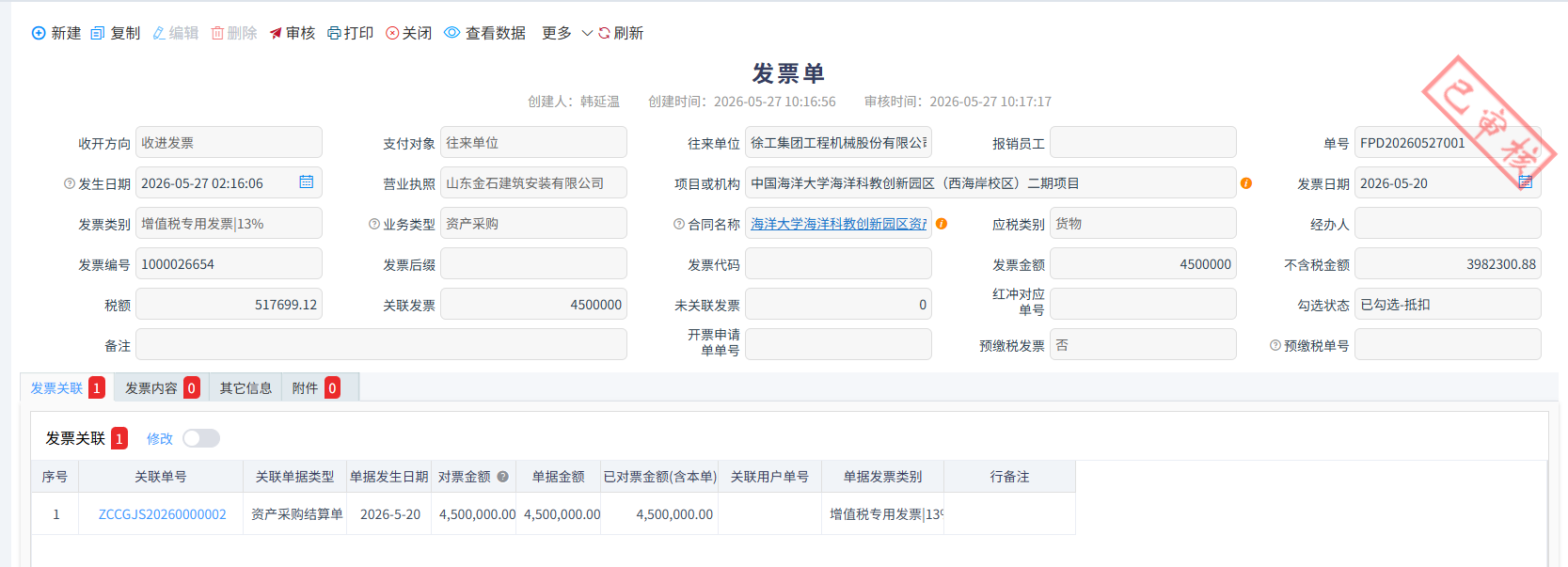Click the 查看数据 button text
Image resolution: width=1568 pixels, height=567 pixels.
[x=496, y=33]
